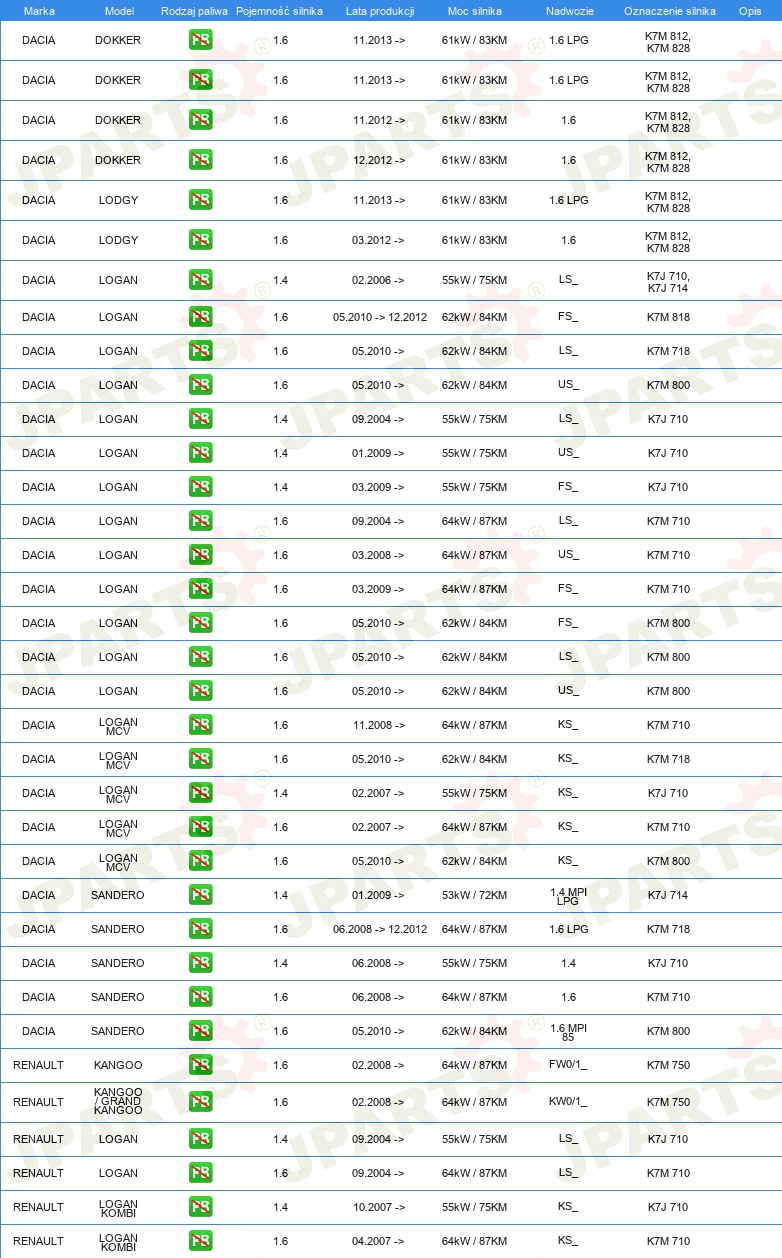Click the fuel icon for Sandero 1.4 06.2008
The width and height of the screenshot is (782, 1258).
point(200,963)
